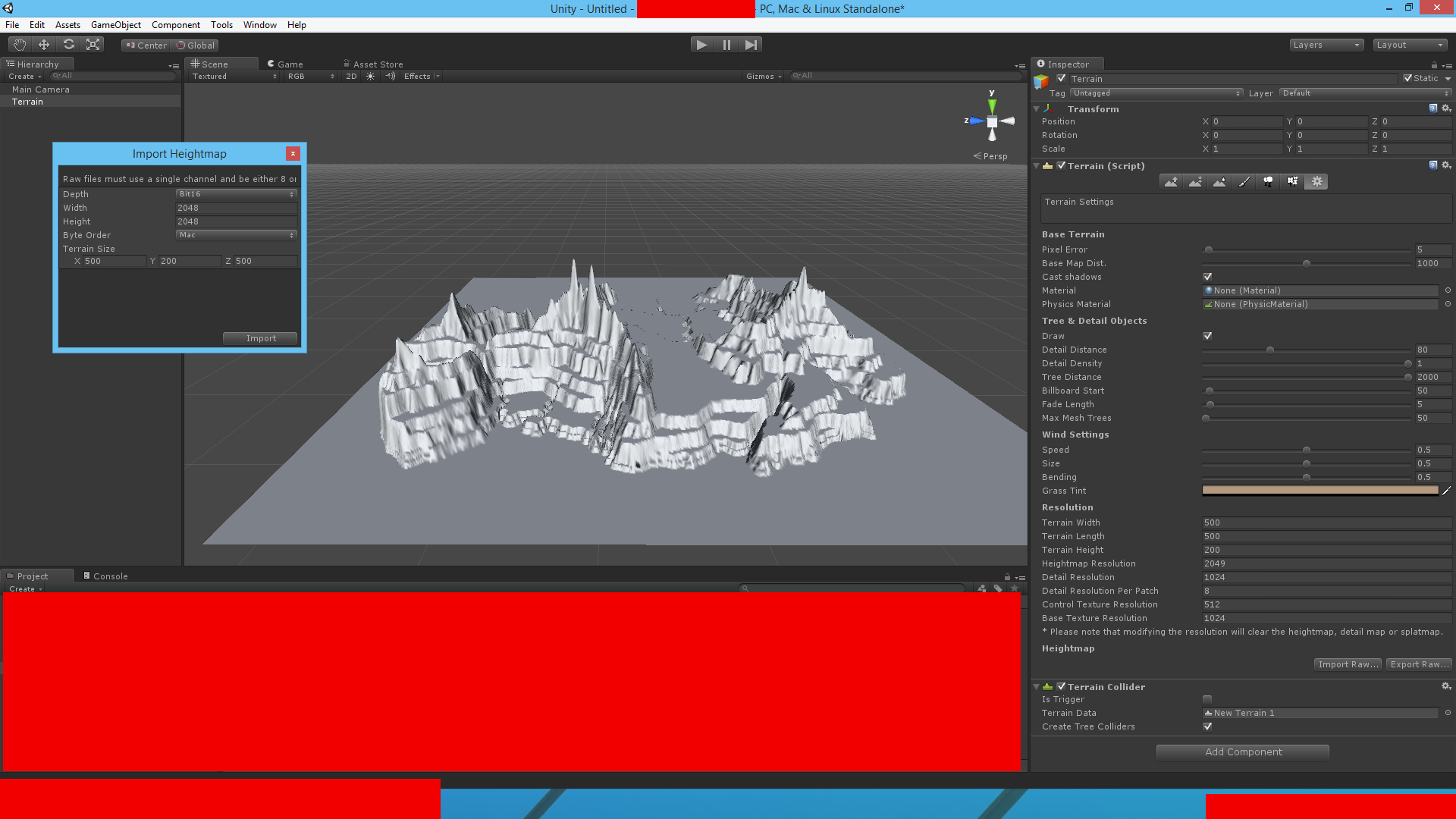The image size is (1456, 819).
Task: Open Depth Bit16 dropdown
Action: (236, 194)
